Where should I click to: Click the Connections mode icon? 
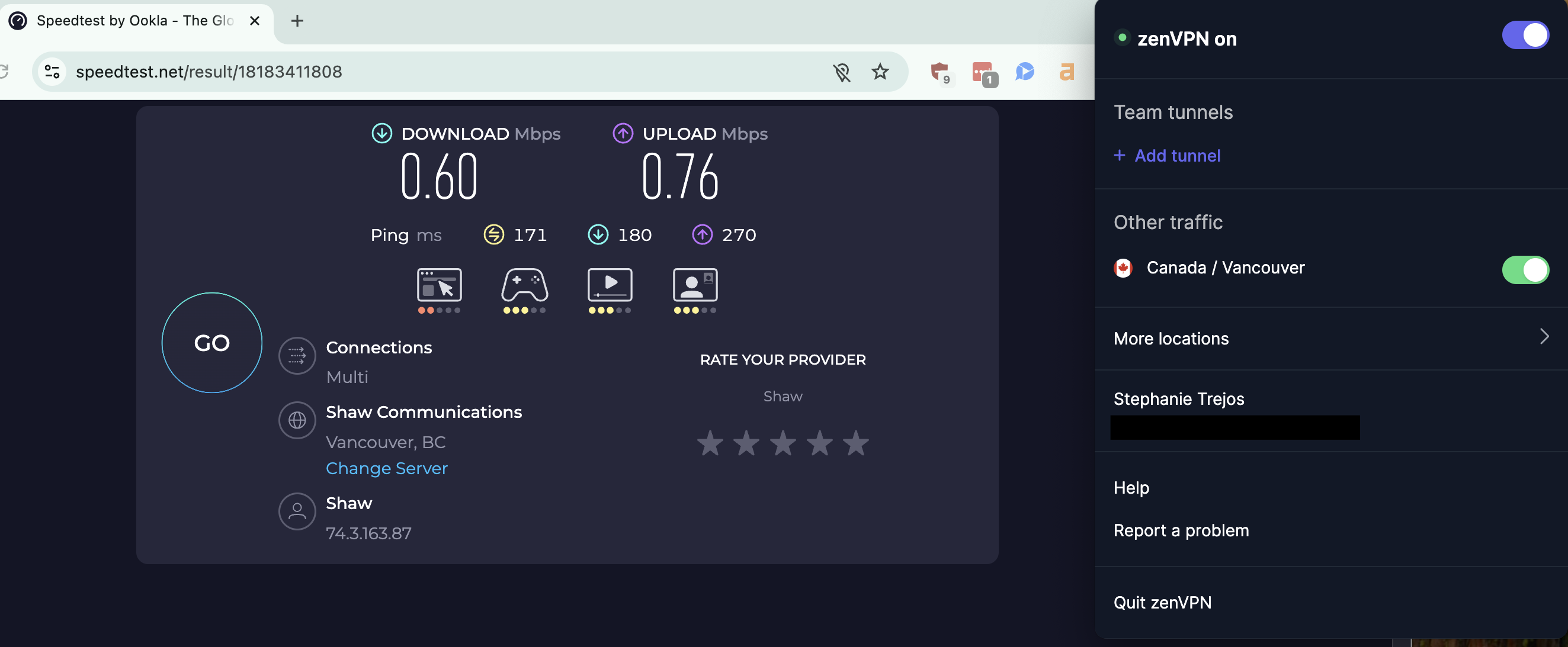point(297,356)
